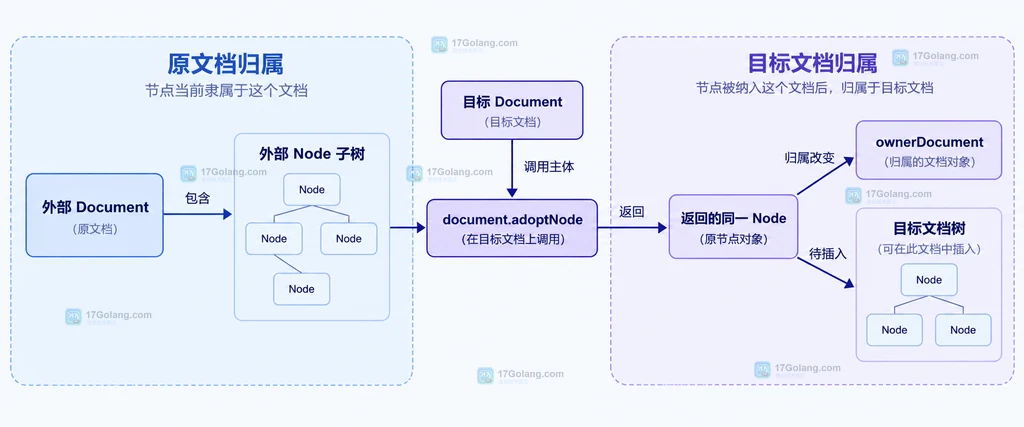Click the '原文档归属' title
This screenshot has width=1024, height=427.
225,65
